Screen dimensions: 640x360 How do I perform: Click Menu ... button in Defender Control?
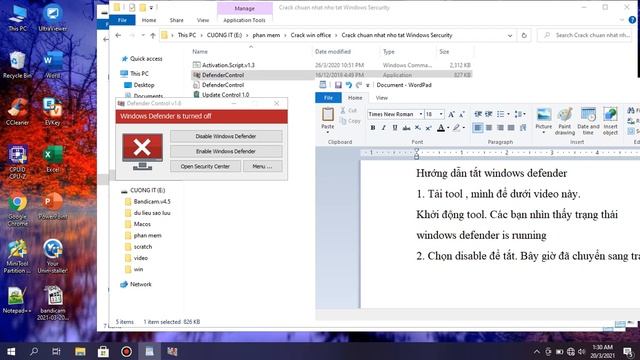pos(262,167)
